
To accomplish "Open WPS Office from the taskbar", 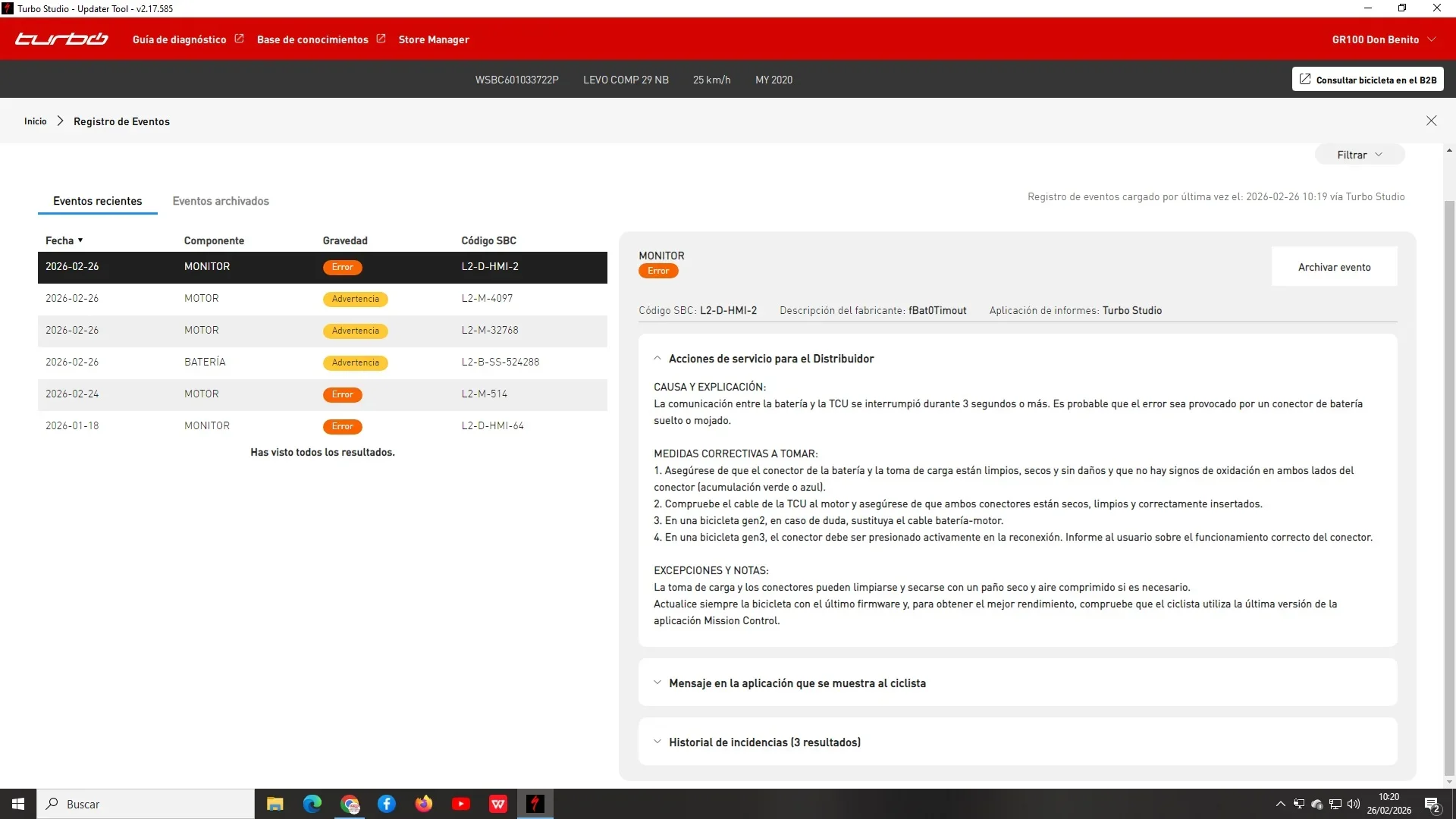I will (x=498, y=804).
